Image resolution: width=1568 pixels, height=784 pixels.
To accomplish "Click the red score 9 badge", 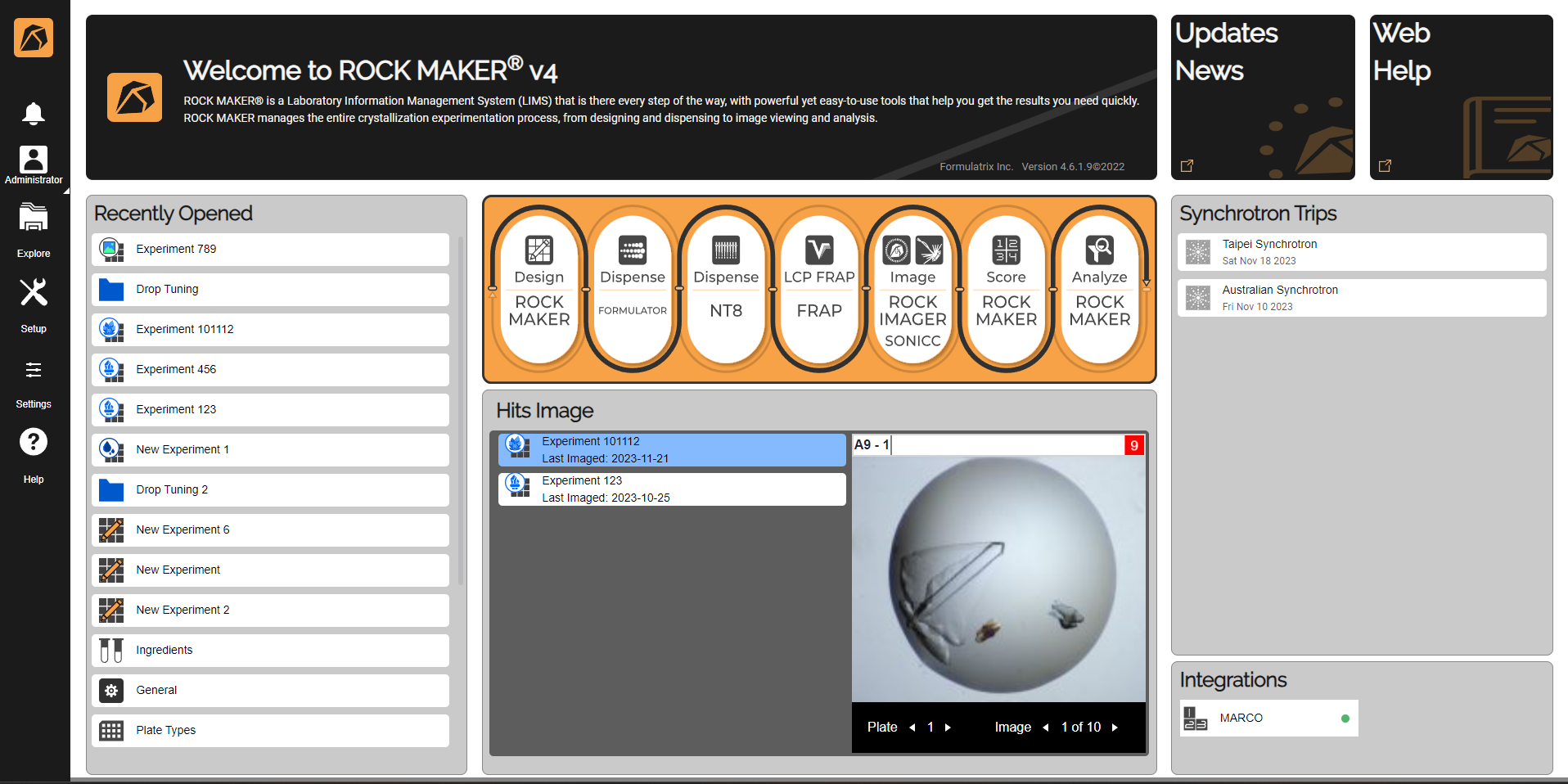I will click(1133, 445).
